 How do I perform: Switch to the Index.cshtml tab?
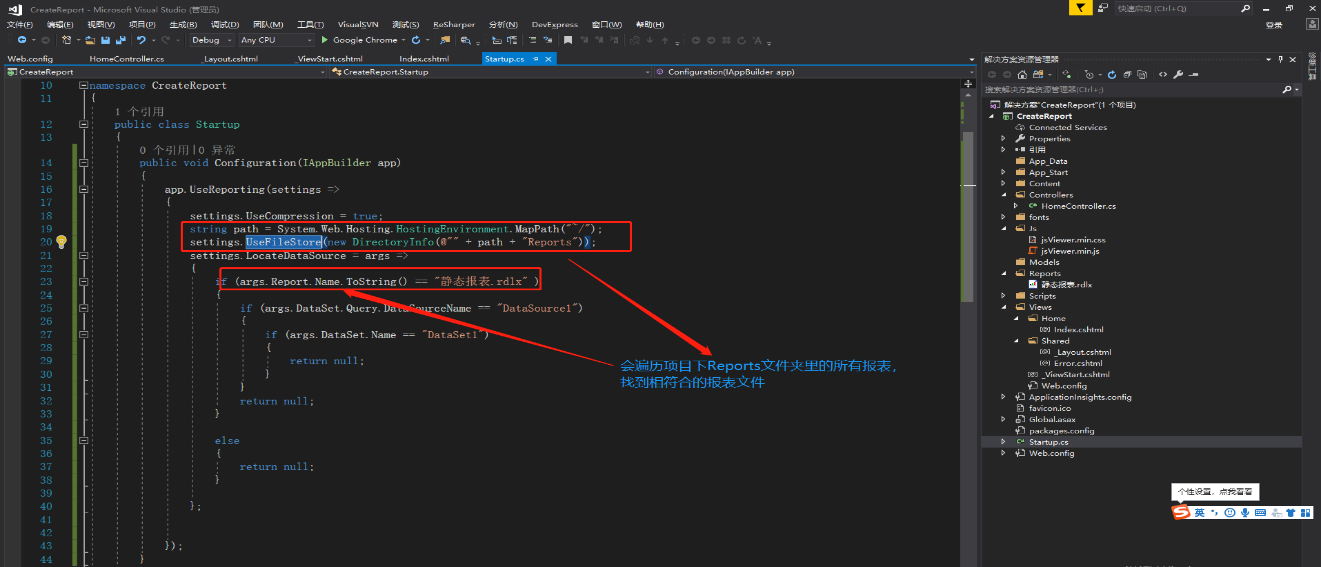424,59
